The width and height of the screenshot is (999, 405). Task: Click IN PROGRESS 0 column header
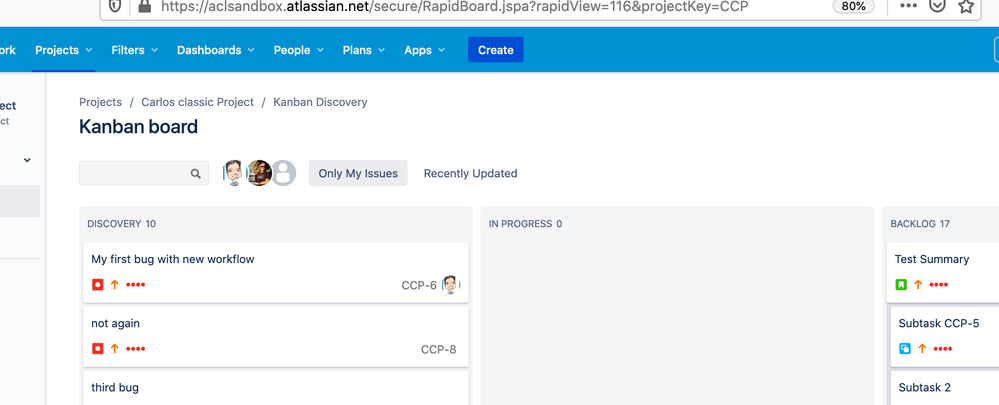[526, 224]
